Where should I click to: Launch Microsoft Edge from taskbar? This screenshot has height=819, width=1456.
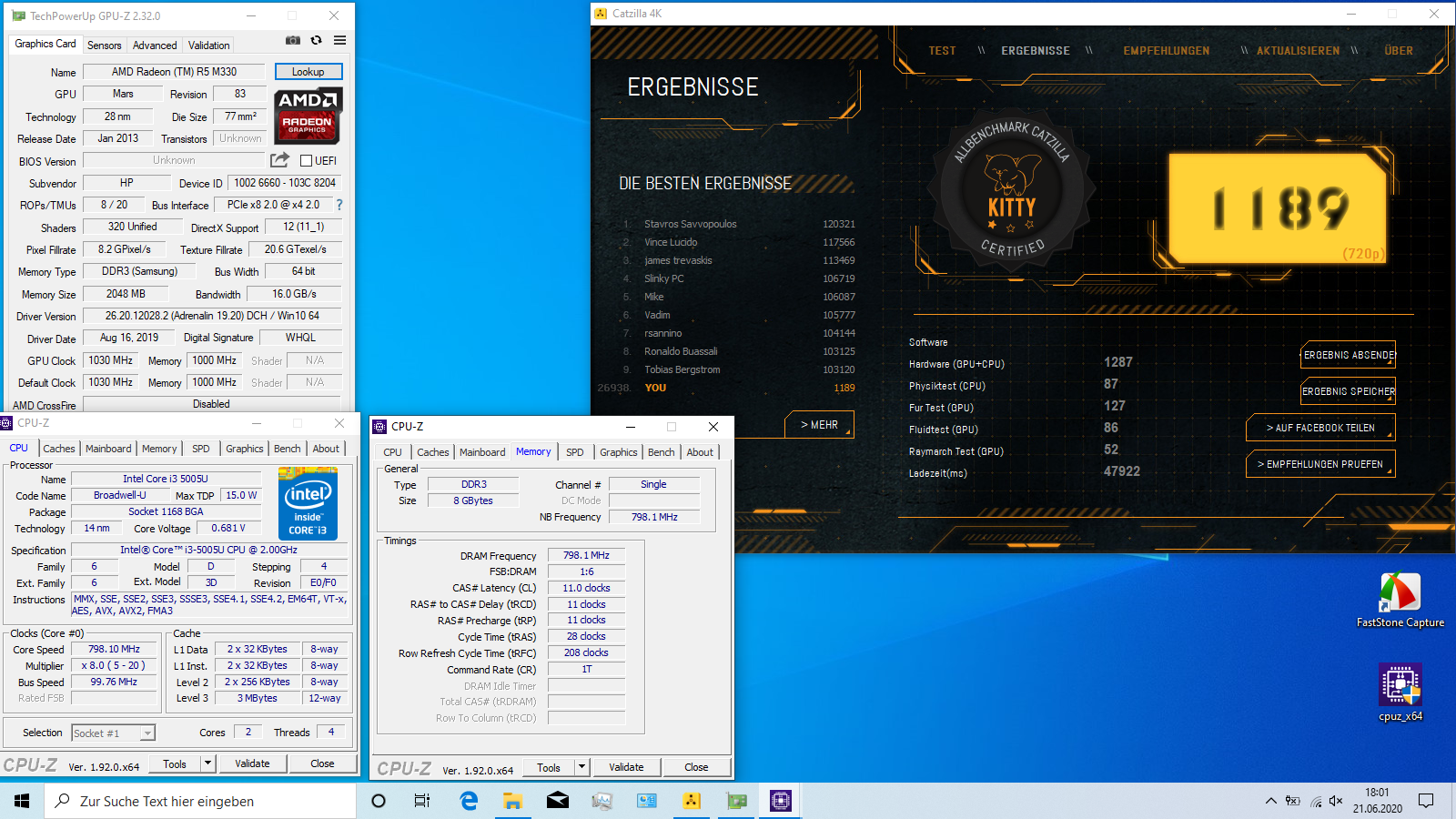pyautogui.click(x=469, y=801)
